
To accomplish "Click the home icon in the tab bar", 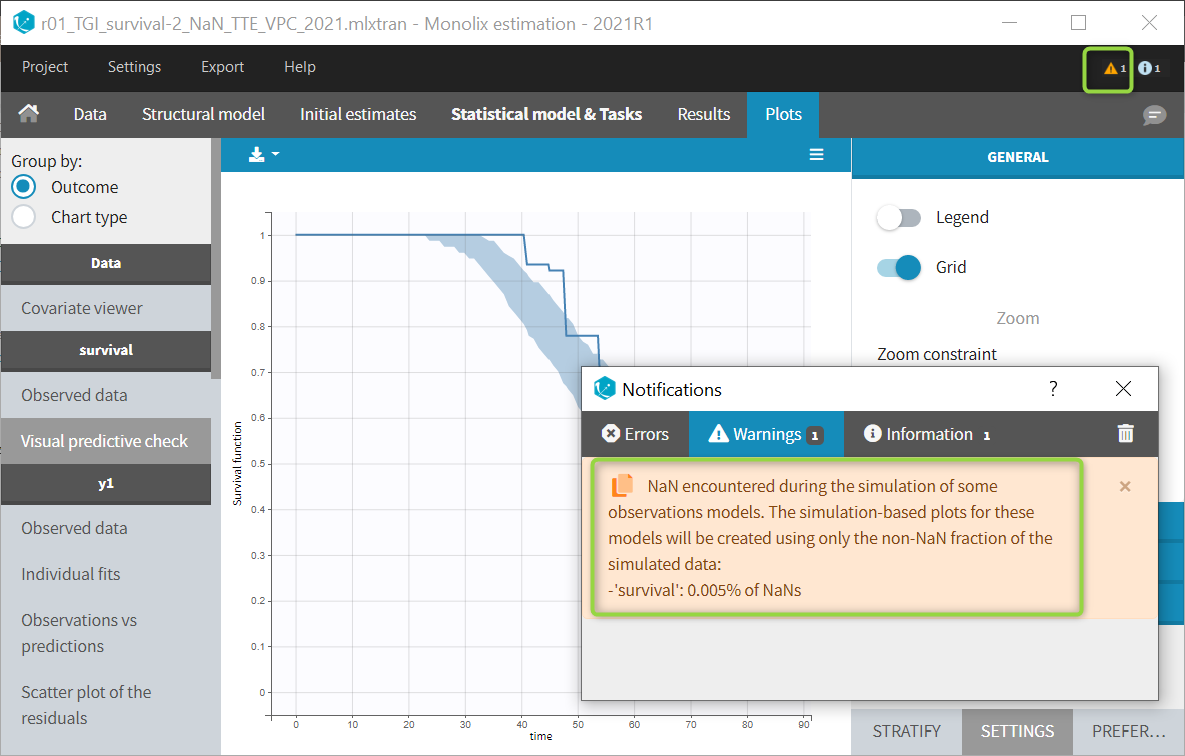I will tap(29, 114).
